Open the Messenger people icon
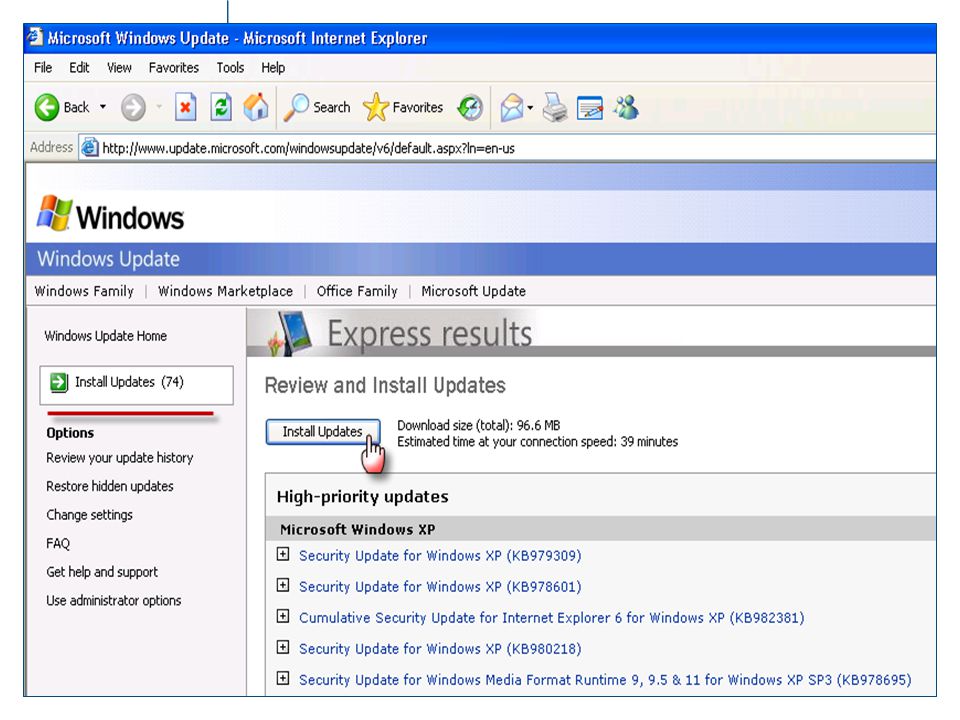Viewport: 960px width, 720px height. pos(626,107)
